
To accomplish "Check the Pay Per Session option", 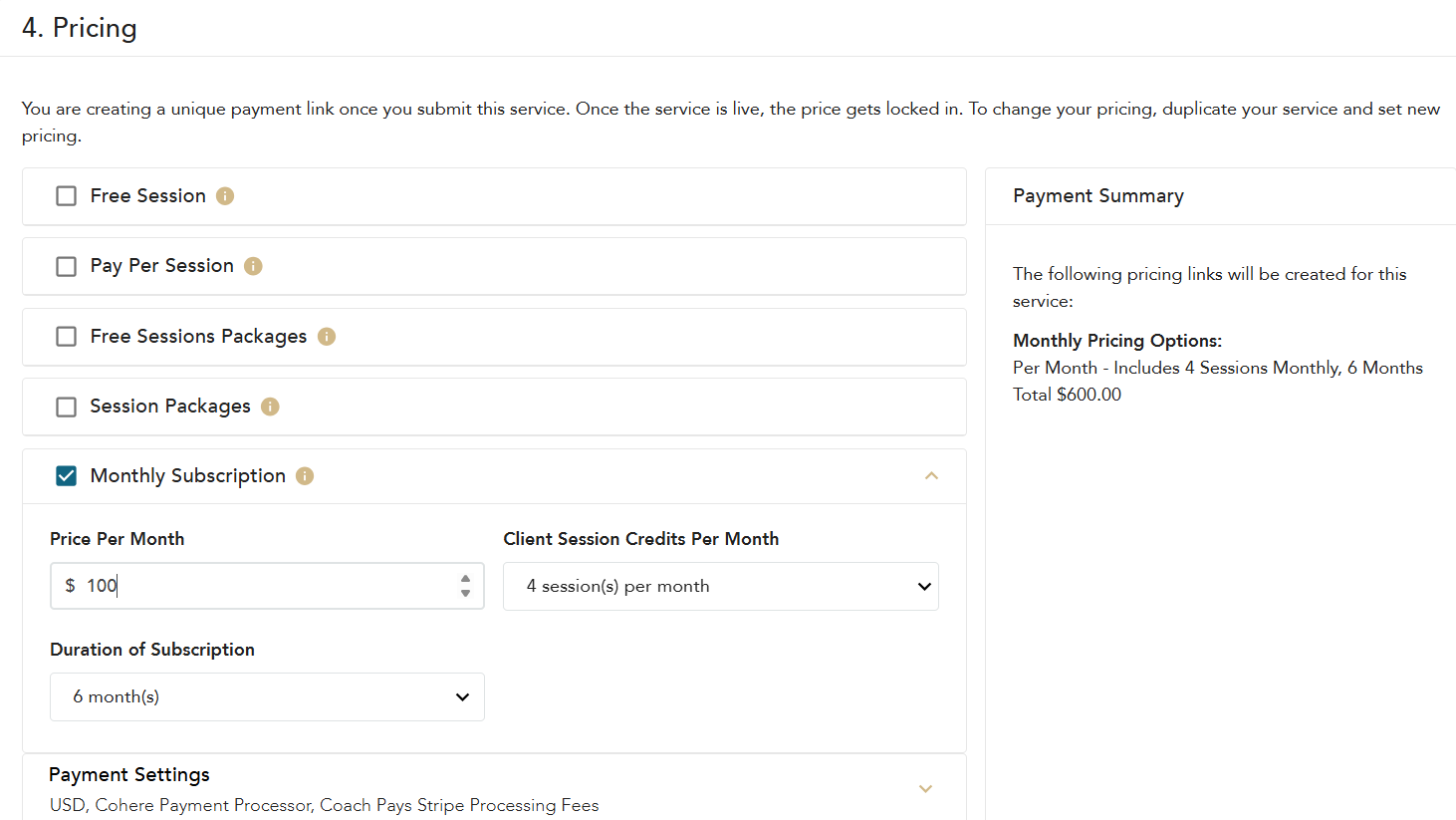I will tap(67, 266).
